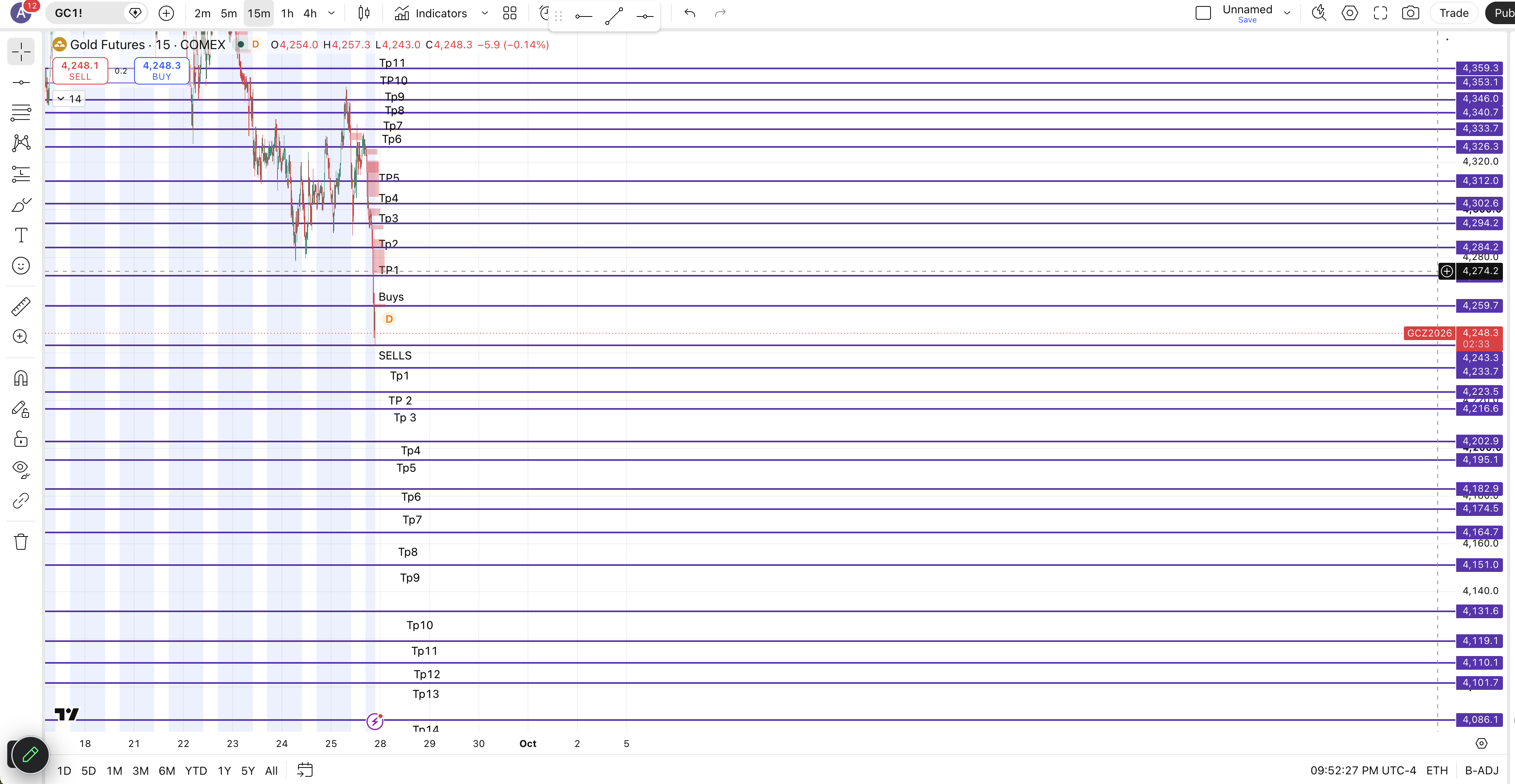1515x784 pixels.
Task: Open quick search icon in top bar
Action: pyautogui.click(x=1319, y=13)
